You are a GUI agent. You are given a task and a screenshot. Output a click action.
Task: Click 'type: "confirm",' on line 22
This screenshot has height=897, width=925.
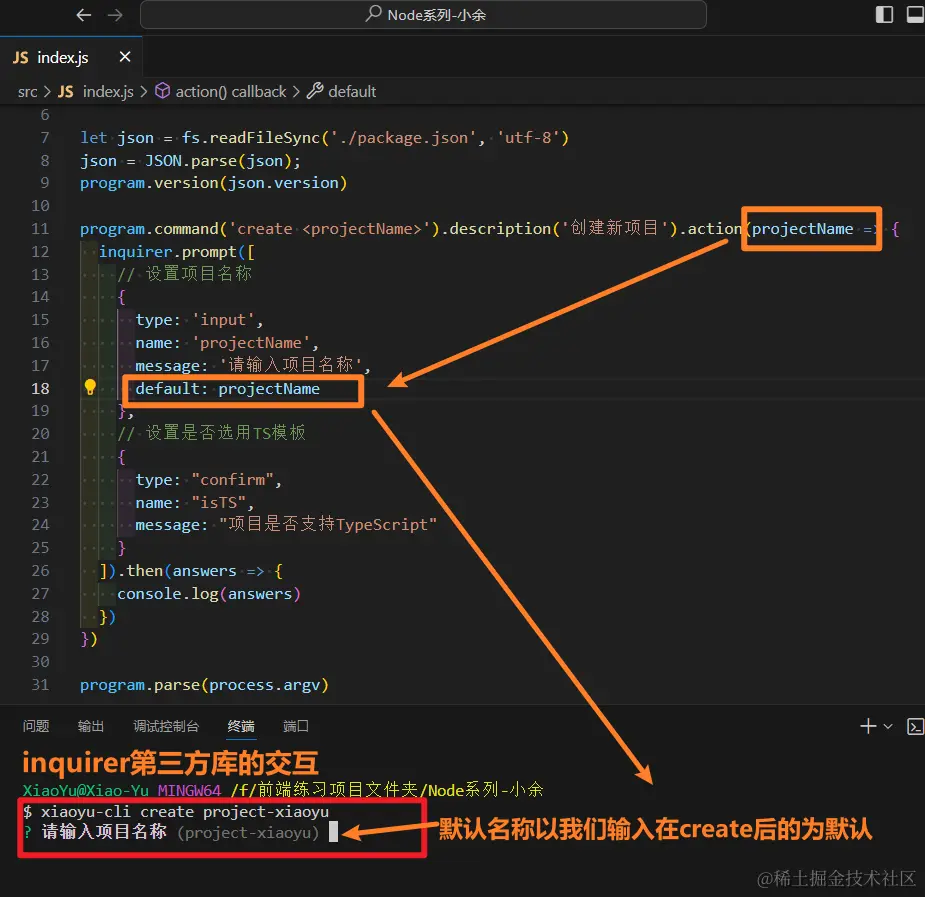tap(209, 480)
